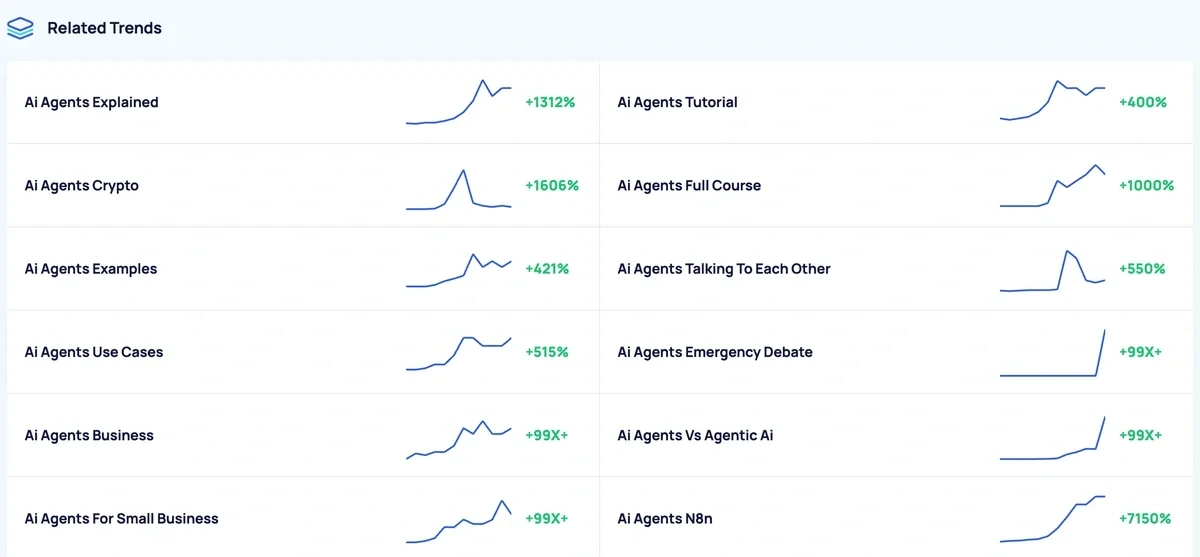Click the +1606% growth figure
This screenshot has width=1200, height=557.
tap(552, 186)
